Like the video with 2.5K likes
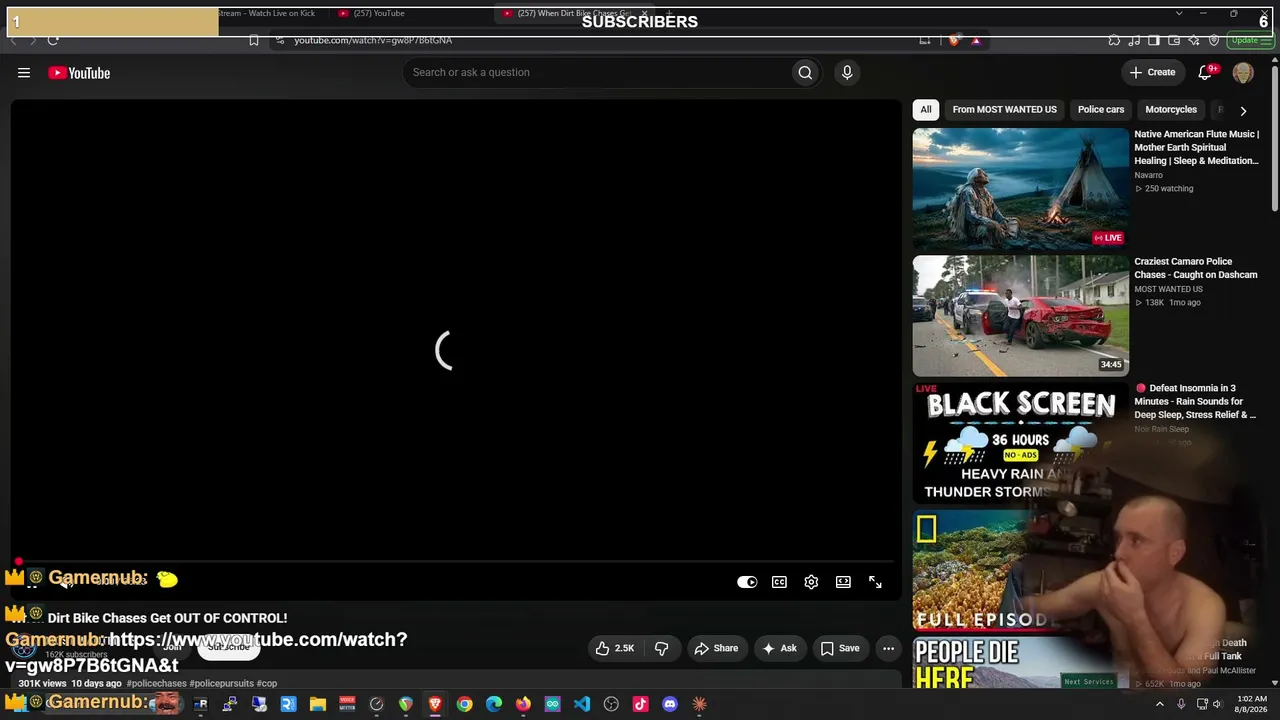This screenshot has height=720, width=1280. (615, 648)
